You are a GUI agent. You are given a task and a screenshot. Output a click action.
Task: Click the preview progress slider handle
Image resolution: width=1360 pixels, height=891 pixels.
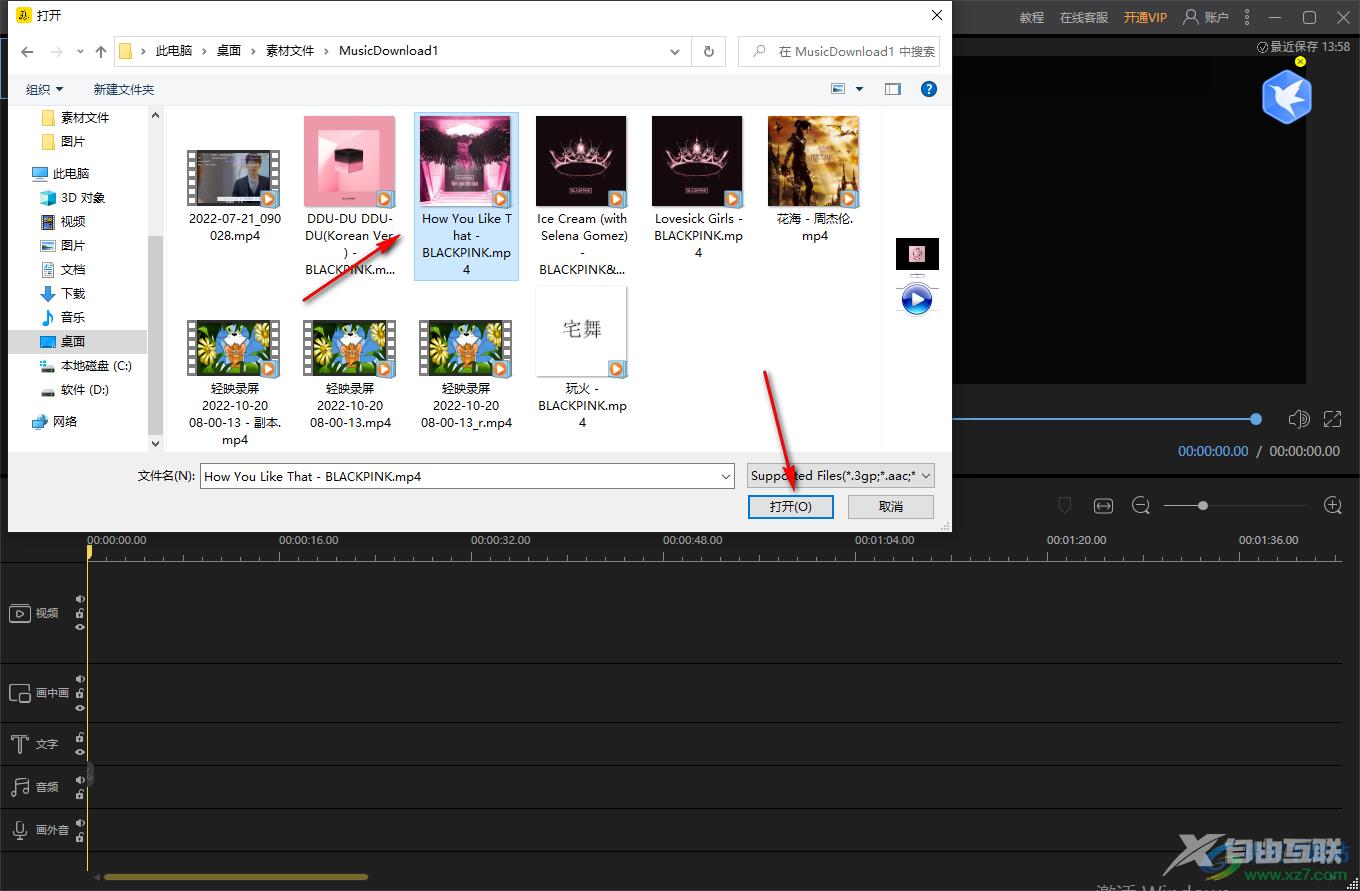[x=1256, y=419]
